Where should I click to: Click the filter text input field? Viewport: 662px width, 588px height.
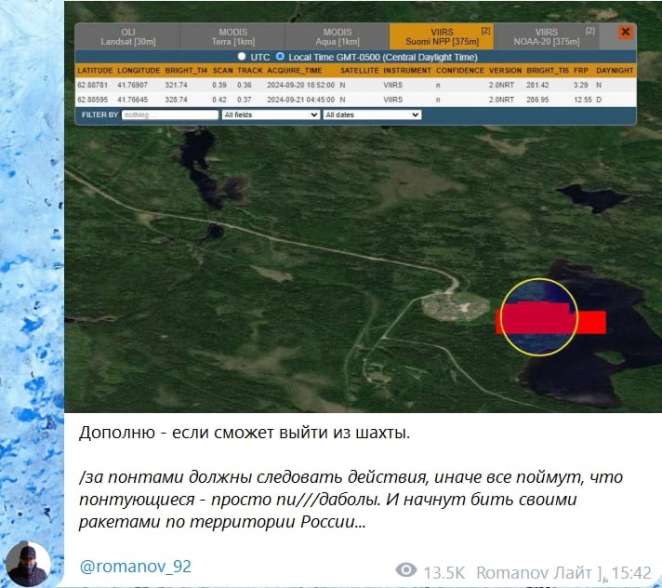(169, 115)
